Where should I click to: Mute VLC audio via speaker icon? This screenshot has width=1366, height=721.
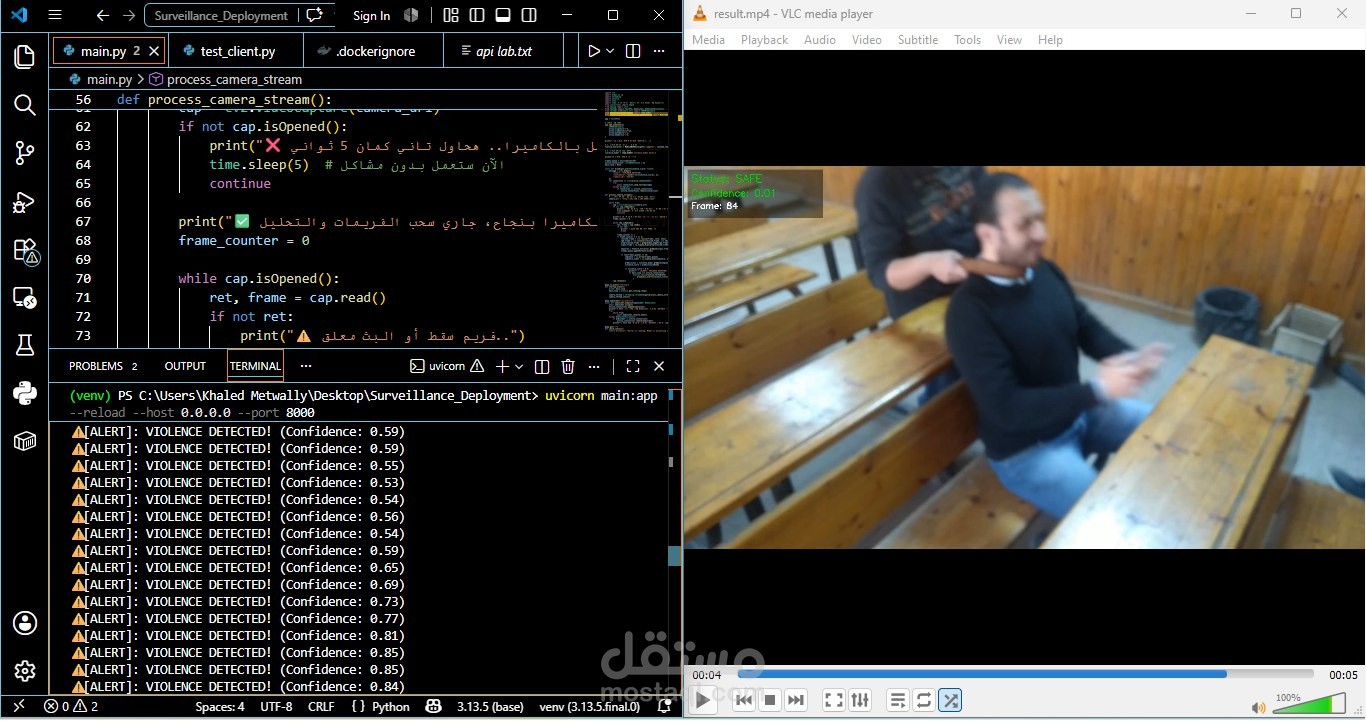click(x=1259, y=707)
